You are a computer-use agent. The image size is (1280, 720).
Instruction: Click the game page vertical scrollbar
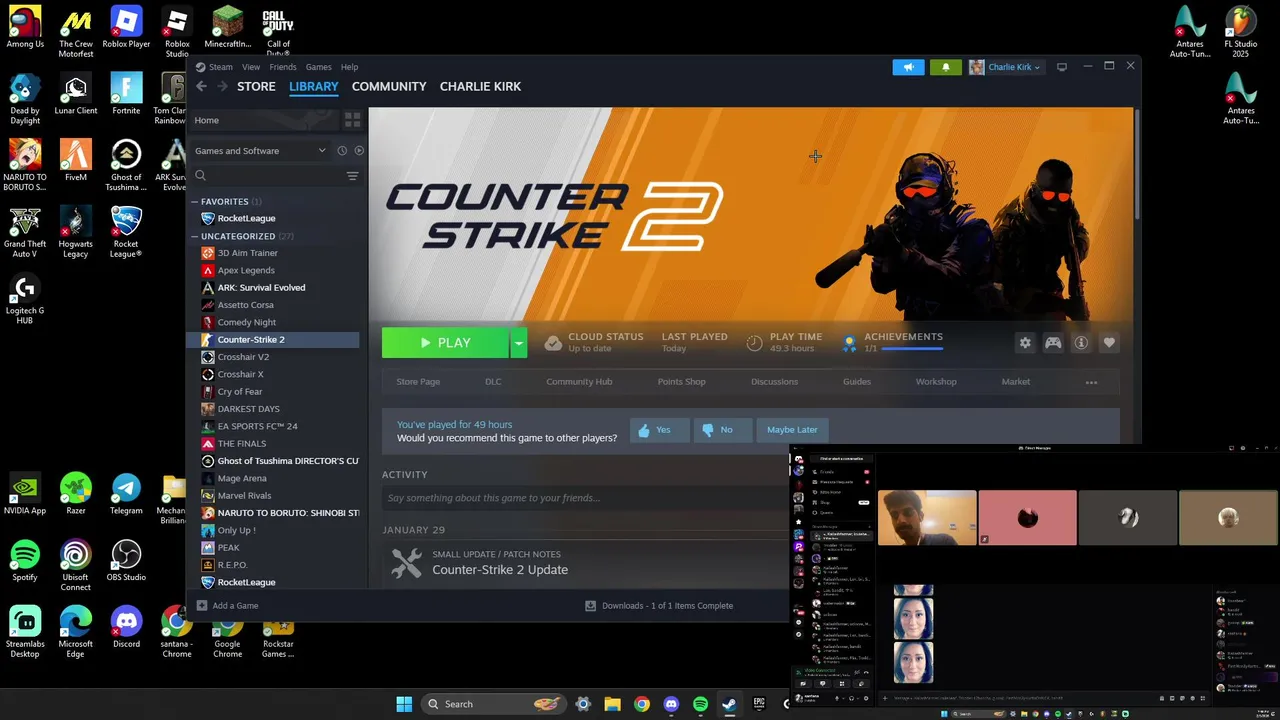click(1137, 165)
